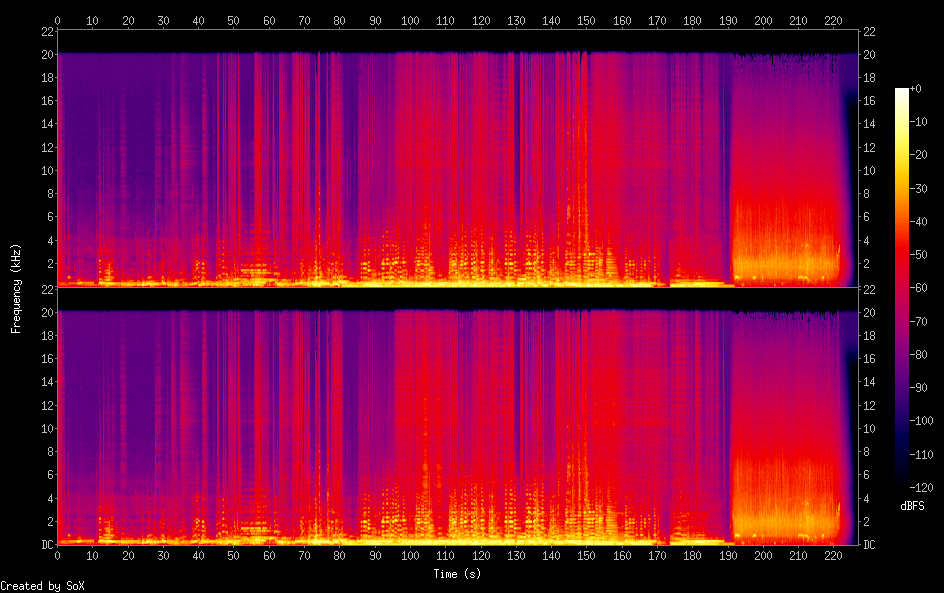
Task: Click the lower channel spectrogram plot
Action: pos(458,417)
